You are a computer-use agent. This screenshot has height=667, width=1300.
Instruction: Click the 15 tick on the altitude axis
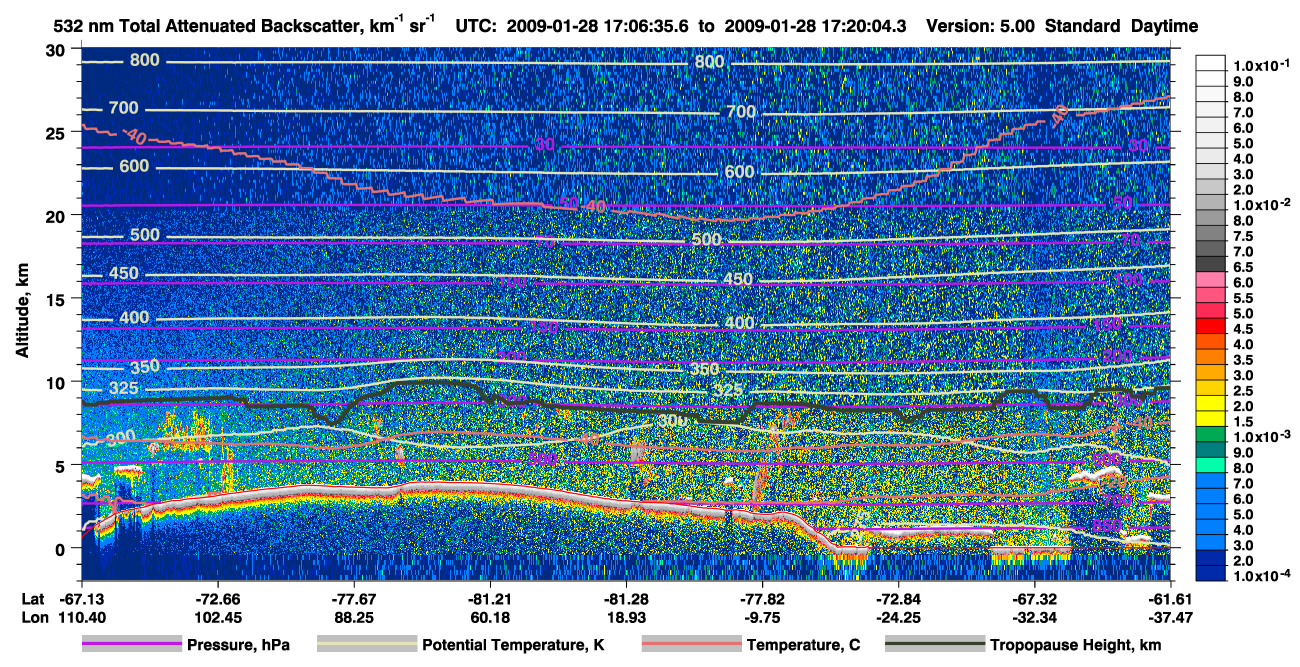(x=57, y=298)
